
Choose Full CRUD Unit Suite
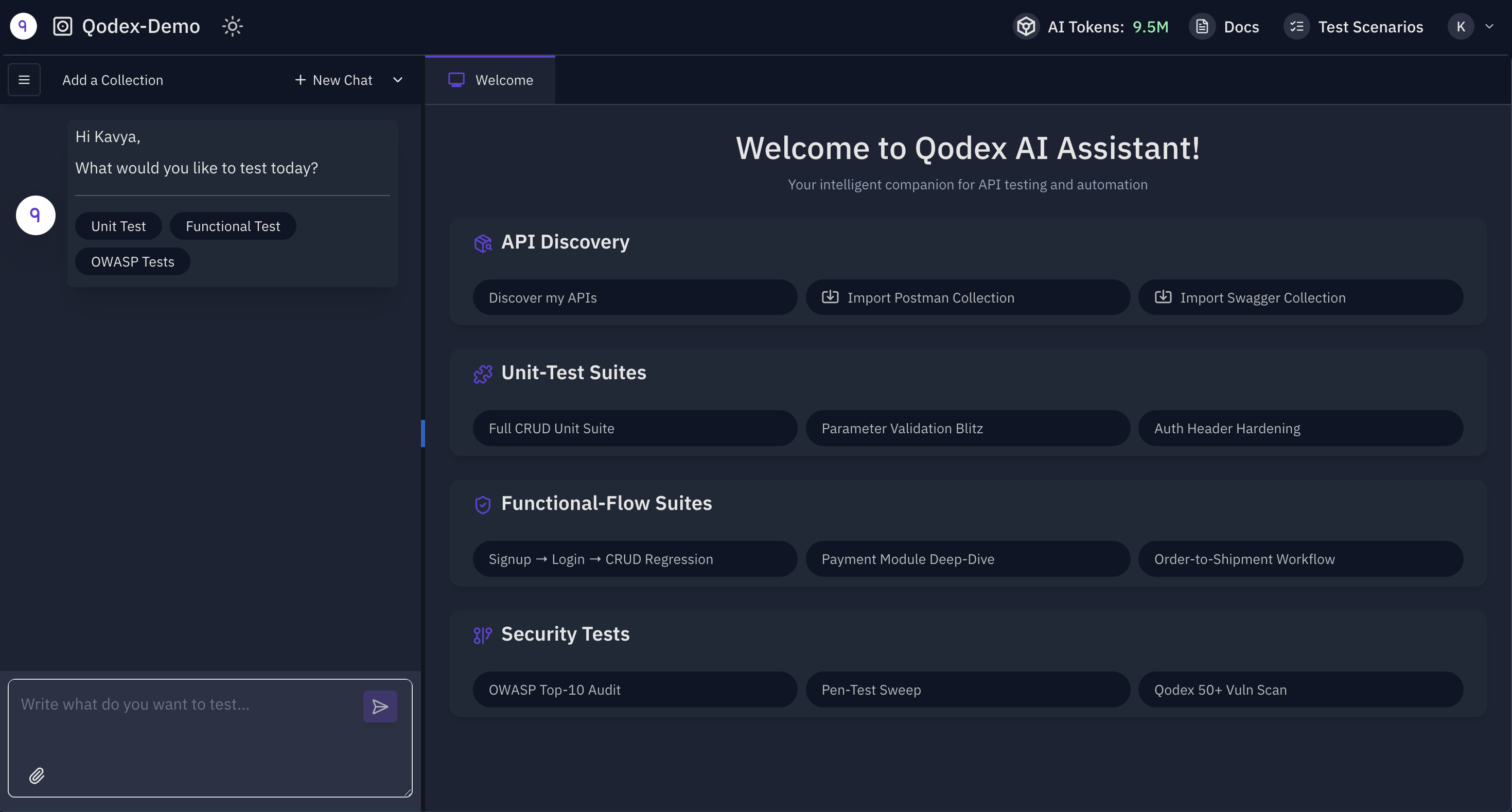tap(635, 428)
